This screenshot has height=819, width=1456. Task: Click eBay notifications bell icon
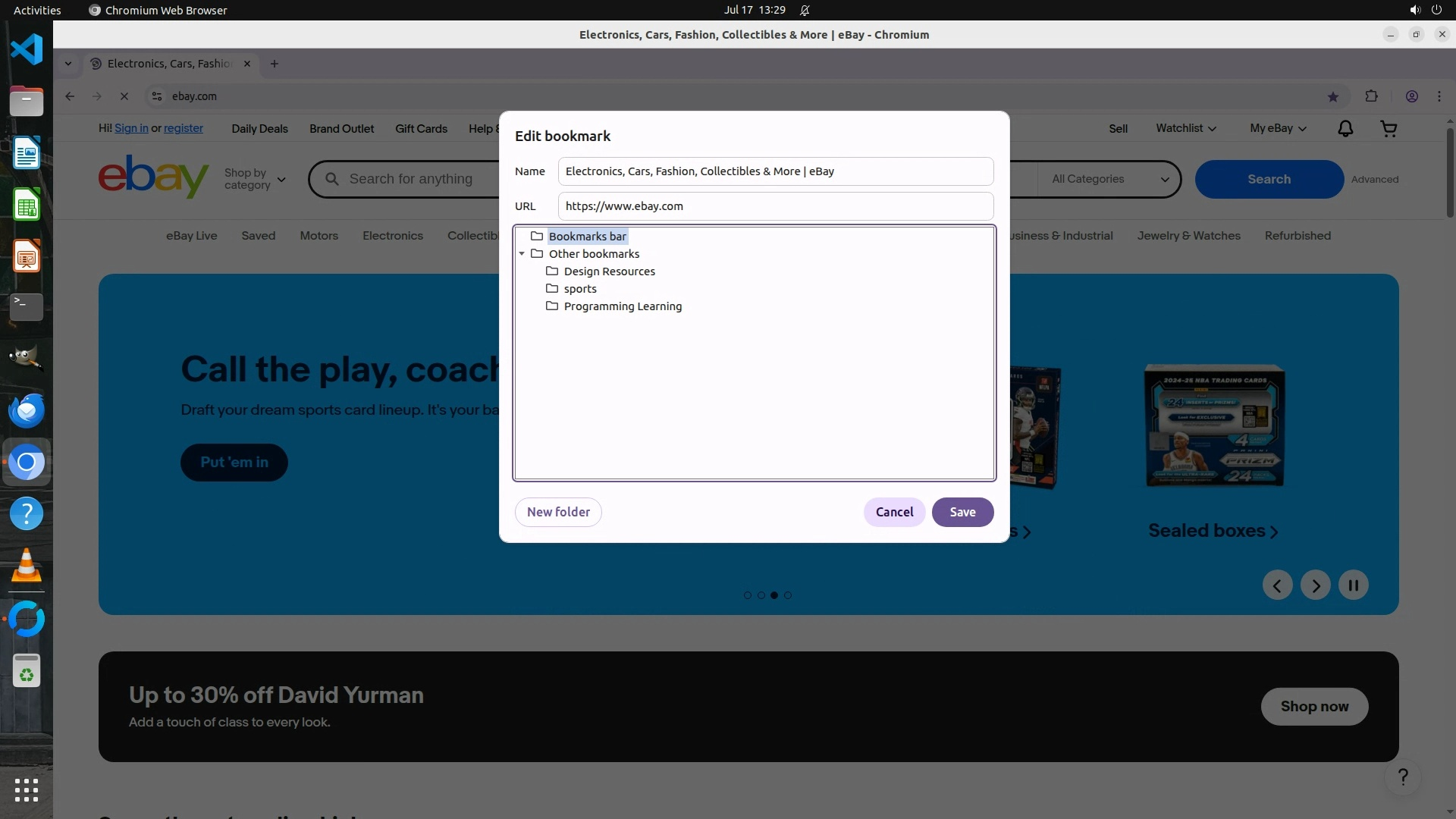point(1345,129)
